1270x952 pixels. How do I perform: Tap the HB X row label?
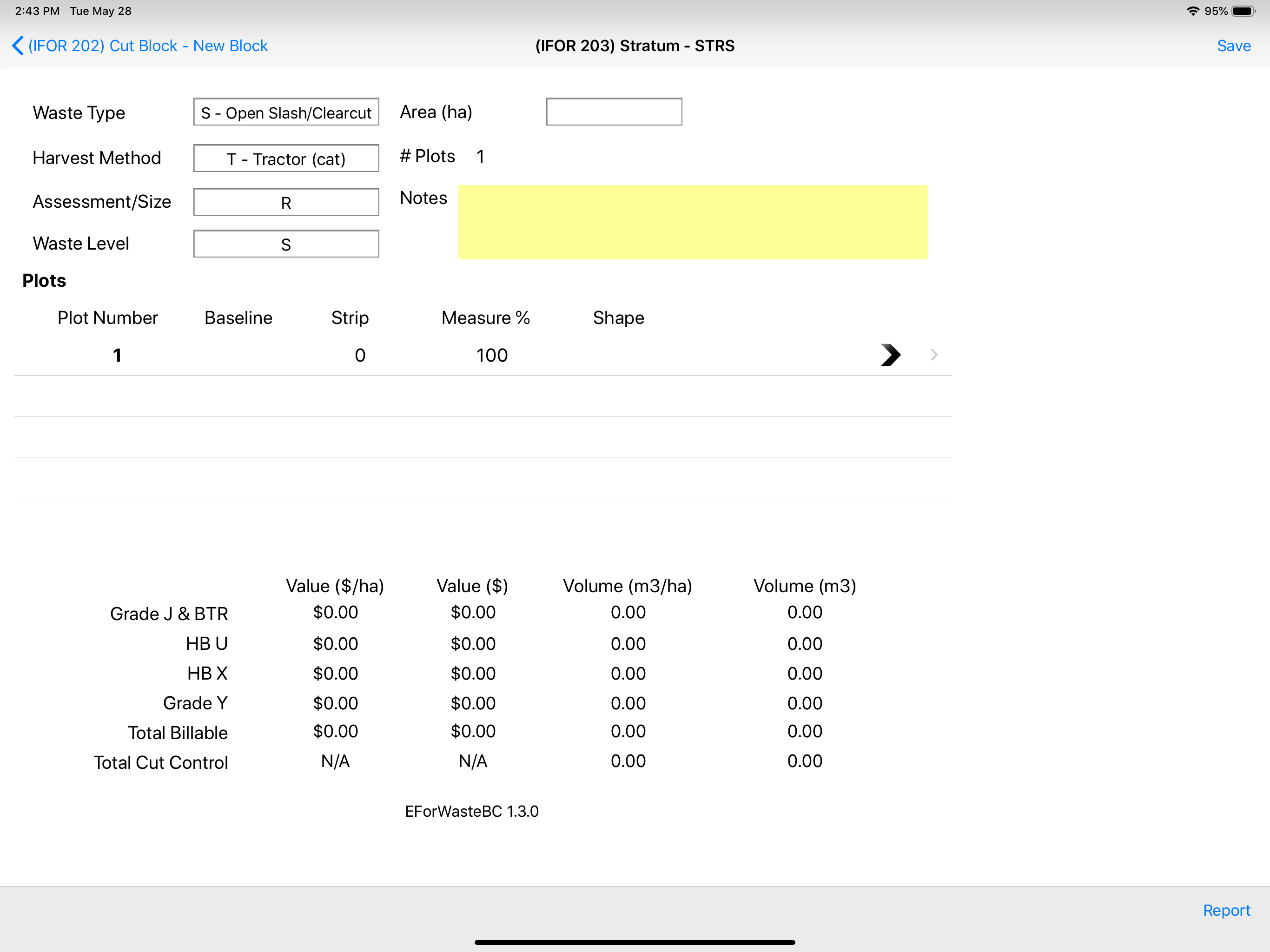coord(207,674)
